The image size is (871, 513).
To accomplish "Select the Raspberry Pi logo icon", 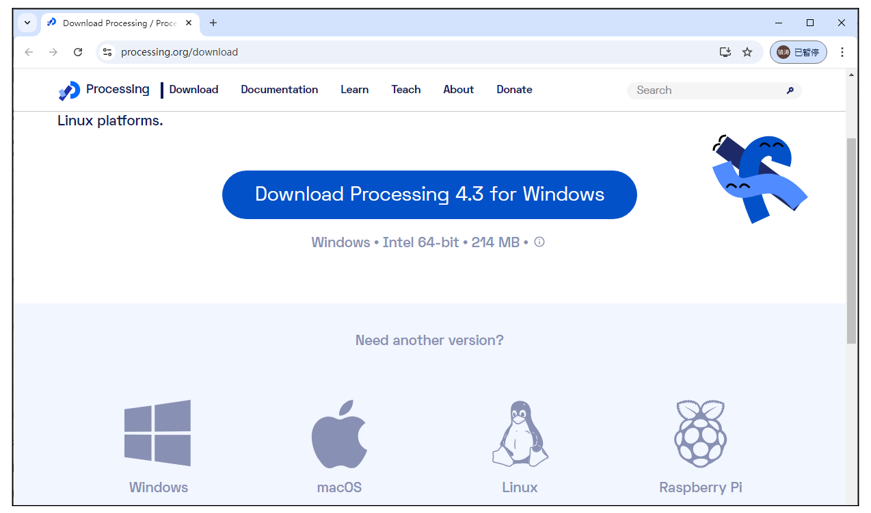I will coord(700,434).
